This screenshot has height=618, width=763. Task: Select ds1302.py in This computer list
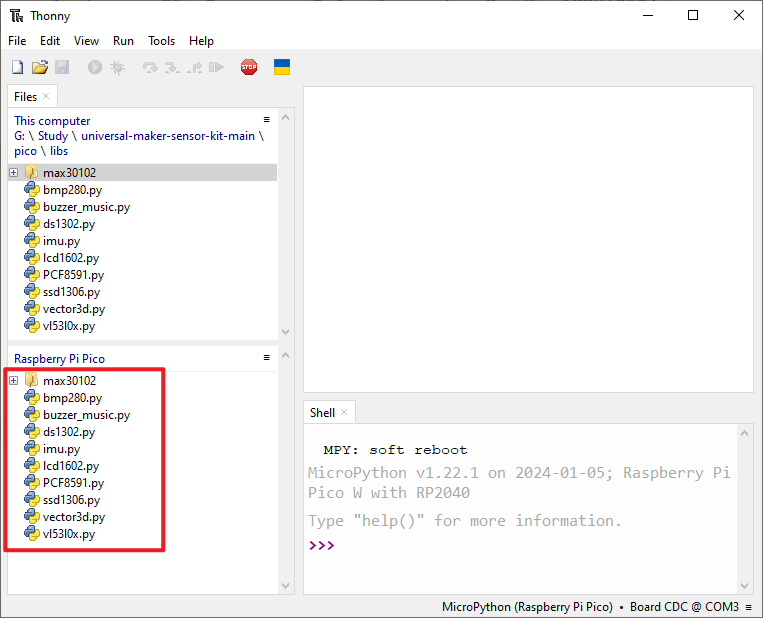click(69, 224)
